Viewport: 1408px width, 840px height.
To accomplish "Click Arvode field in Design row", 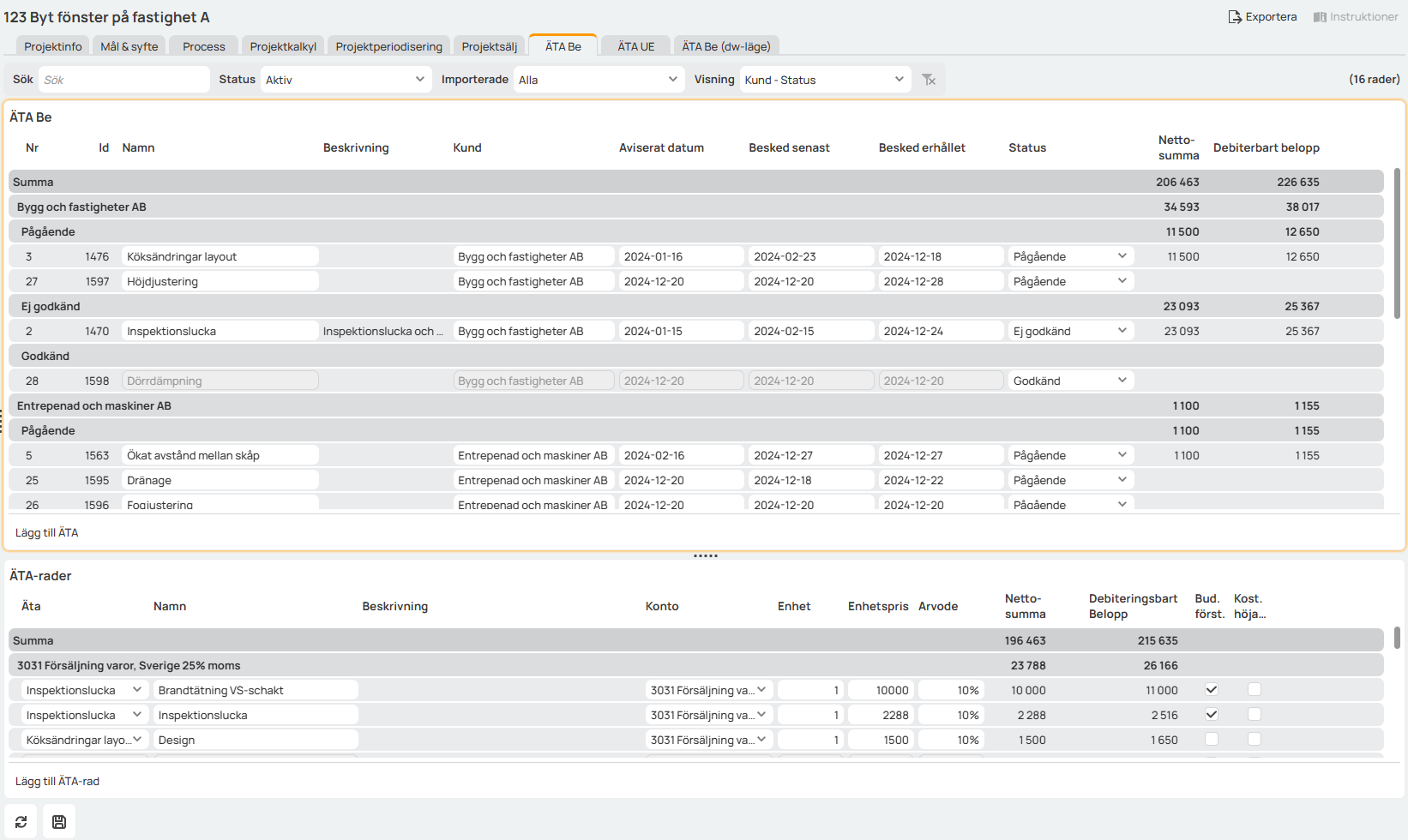I will [951, 740].
